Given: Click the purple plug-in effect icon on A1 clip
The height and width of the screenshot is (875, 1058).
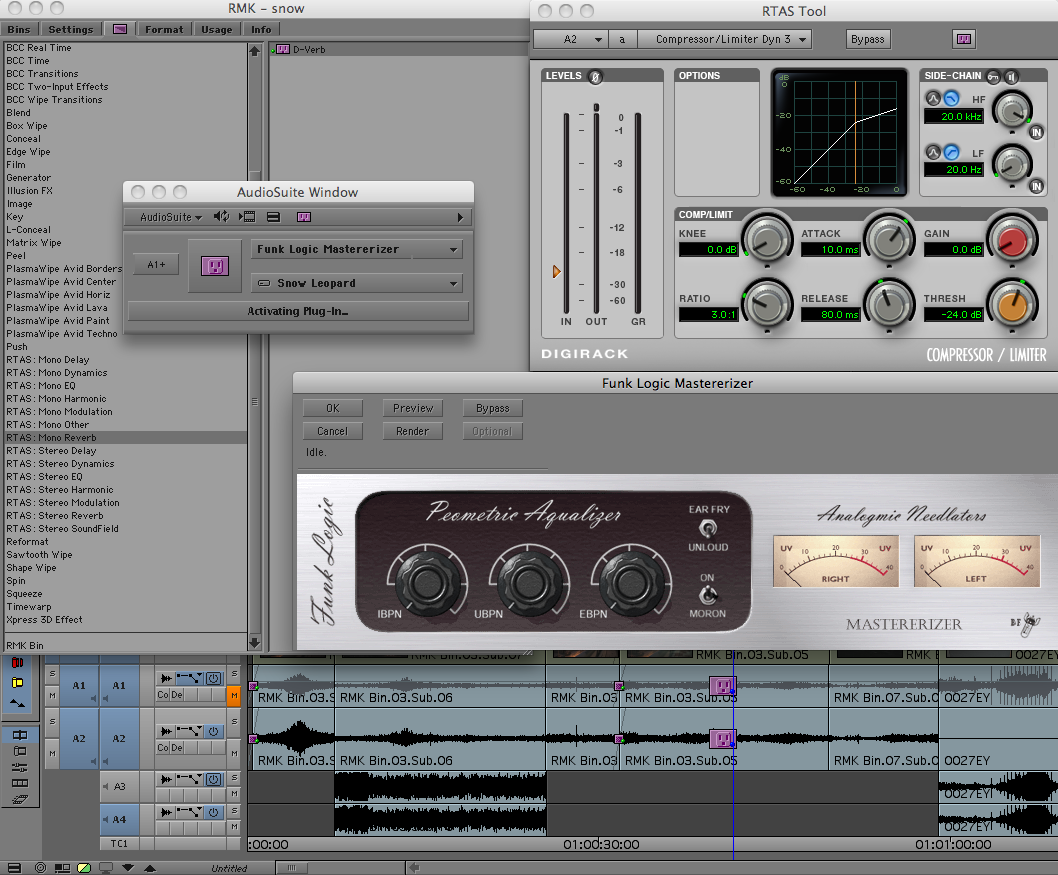Looking at the screenshot, I should pyautogui.click(x=723, y=686).
